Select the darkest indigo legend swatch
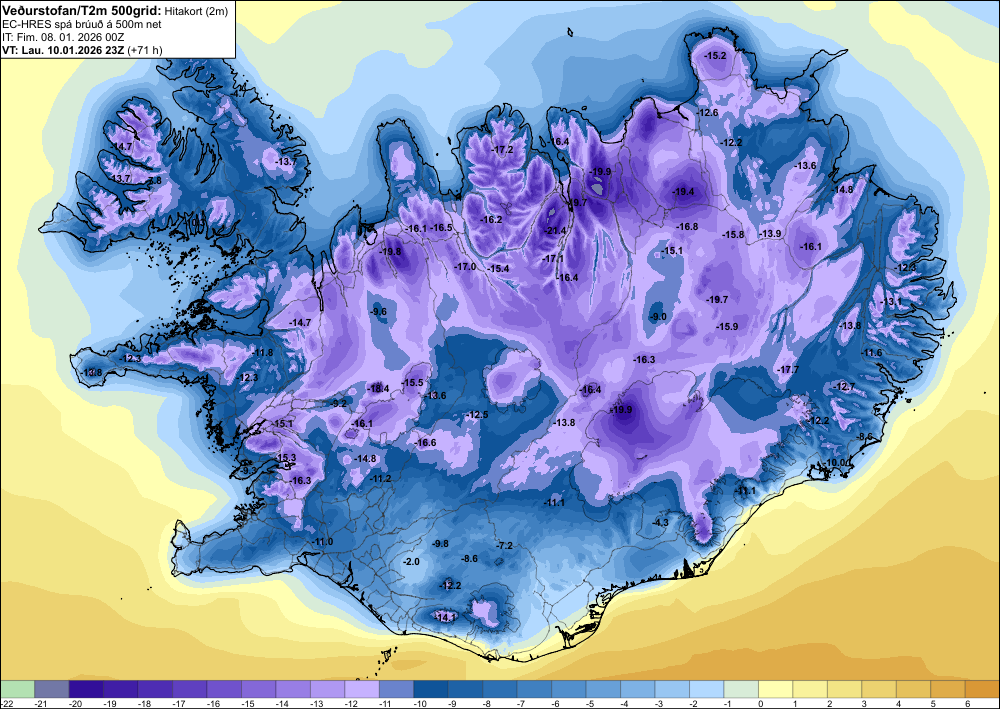 [86, 689]
